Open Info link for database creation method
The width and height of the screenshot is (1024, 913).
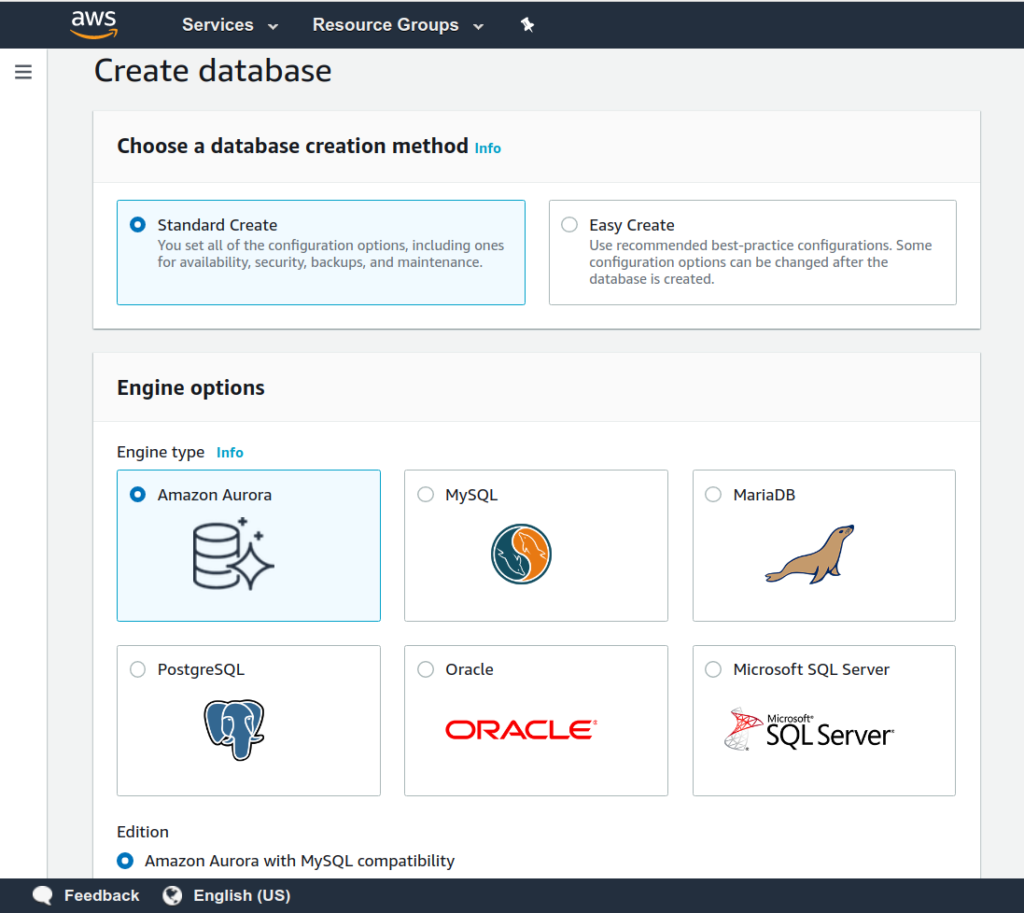(488, 148)
